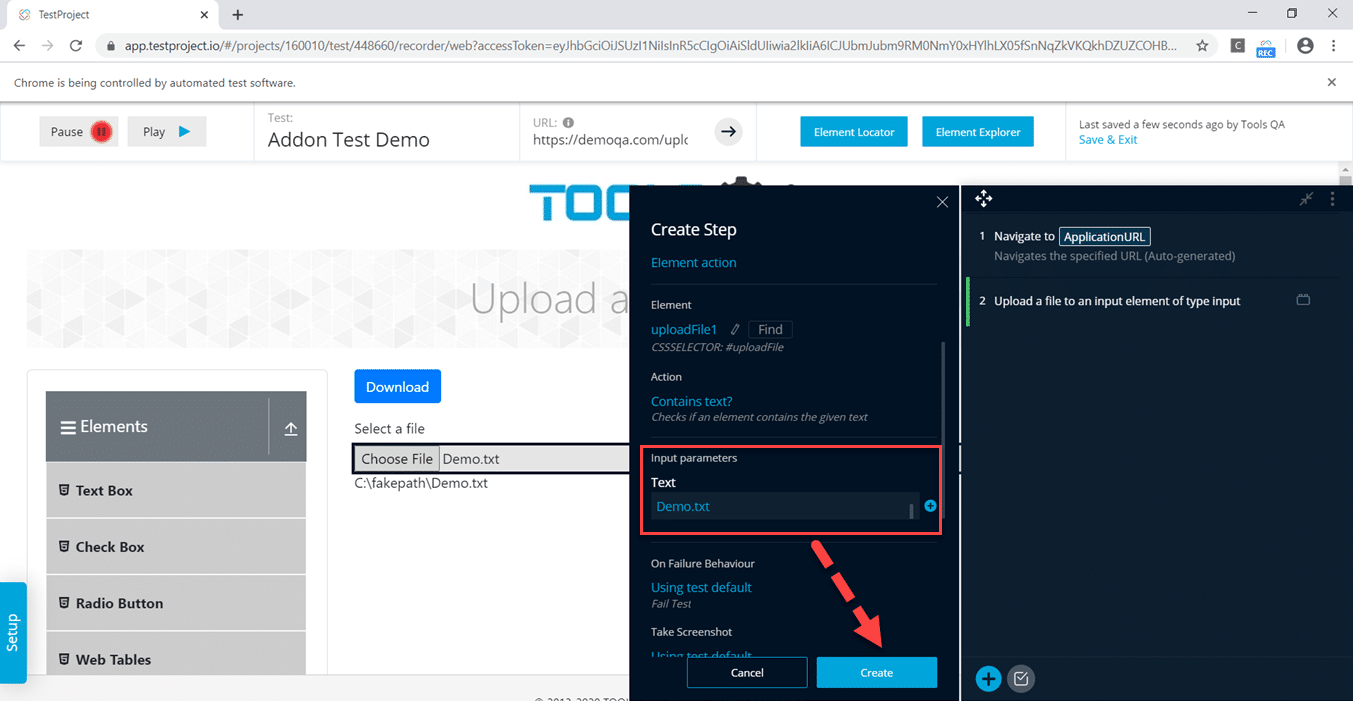Open the Radio Button menu item
1354x701 pixels.
[176, 603]
